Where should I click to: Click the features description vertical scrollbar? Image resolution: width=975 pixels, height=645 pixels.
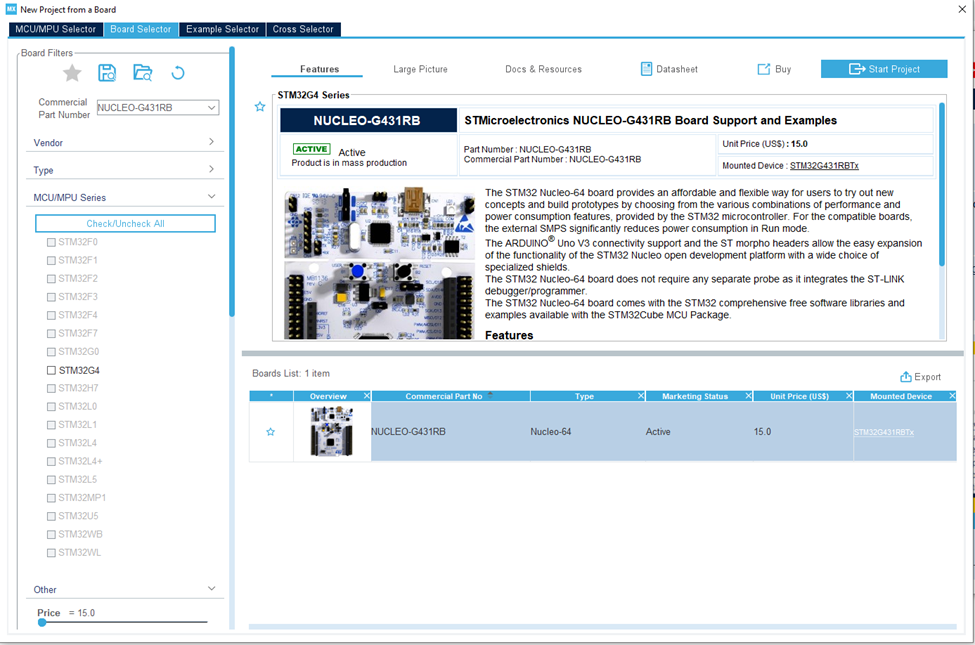tap(941, 185)
